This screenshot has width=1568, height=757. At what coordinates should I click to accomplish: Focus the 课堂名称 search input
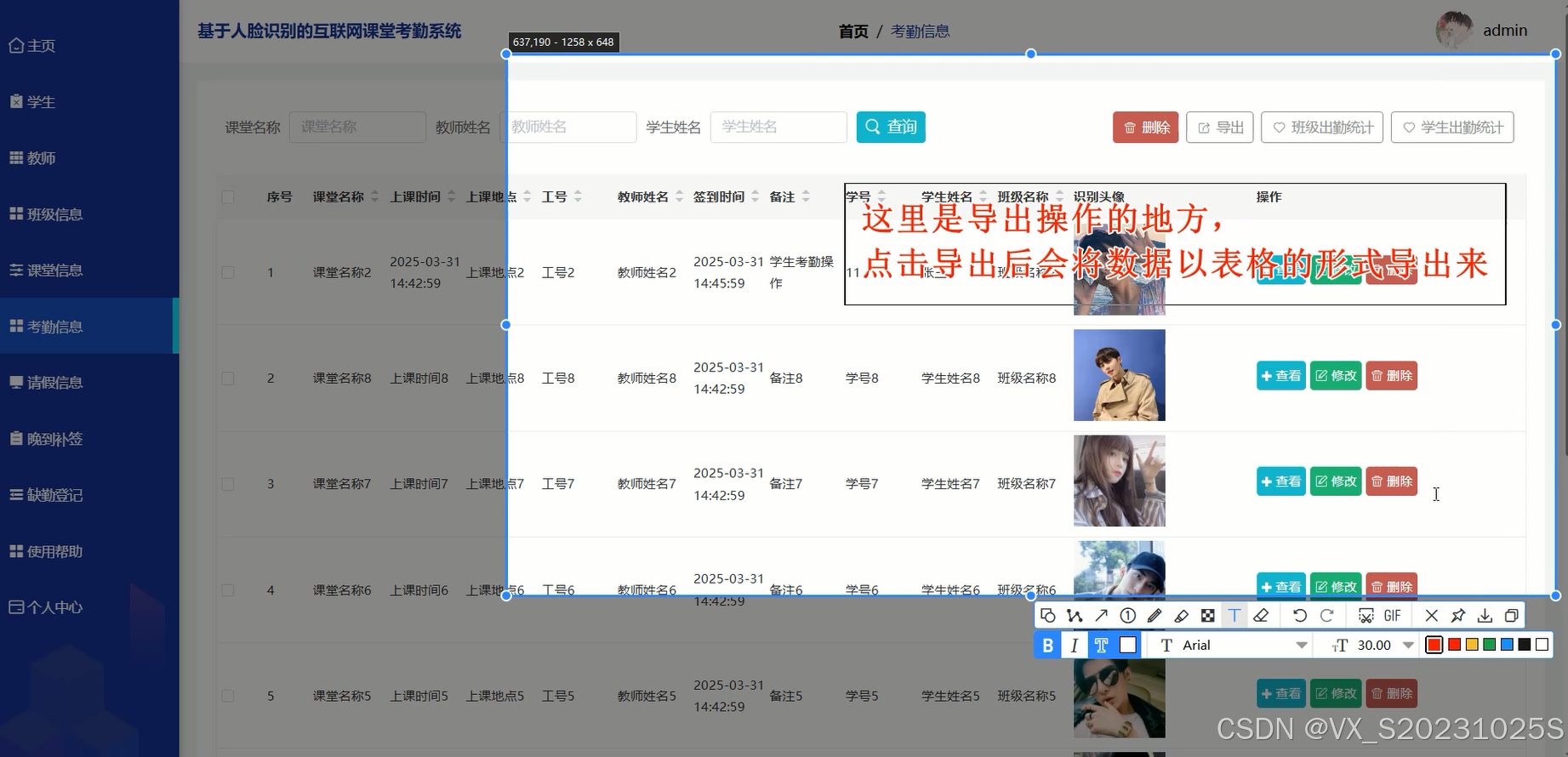tap(357, 127)
